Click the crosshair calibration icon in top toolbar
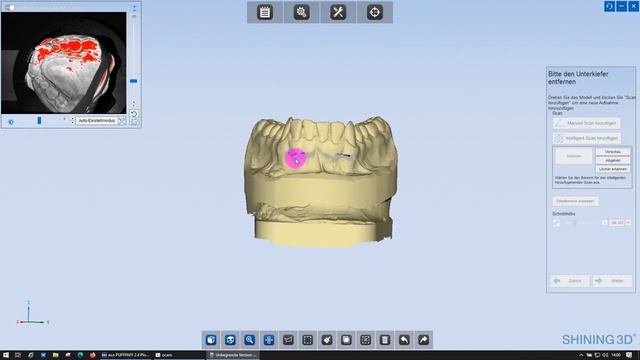The image size is (640, 360). point(375,12)
